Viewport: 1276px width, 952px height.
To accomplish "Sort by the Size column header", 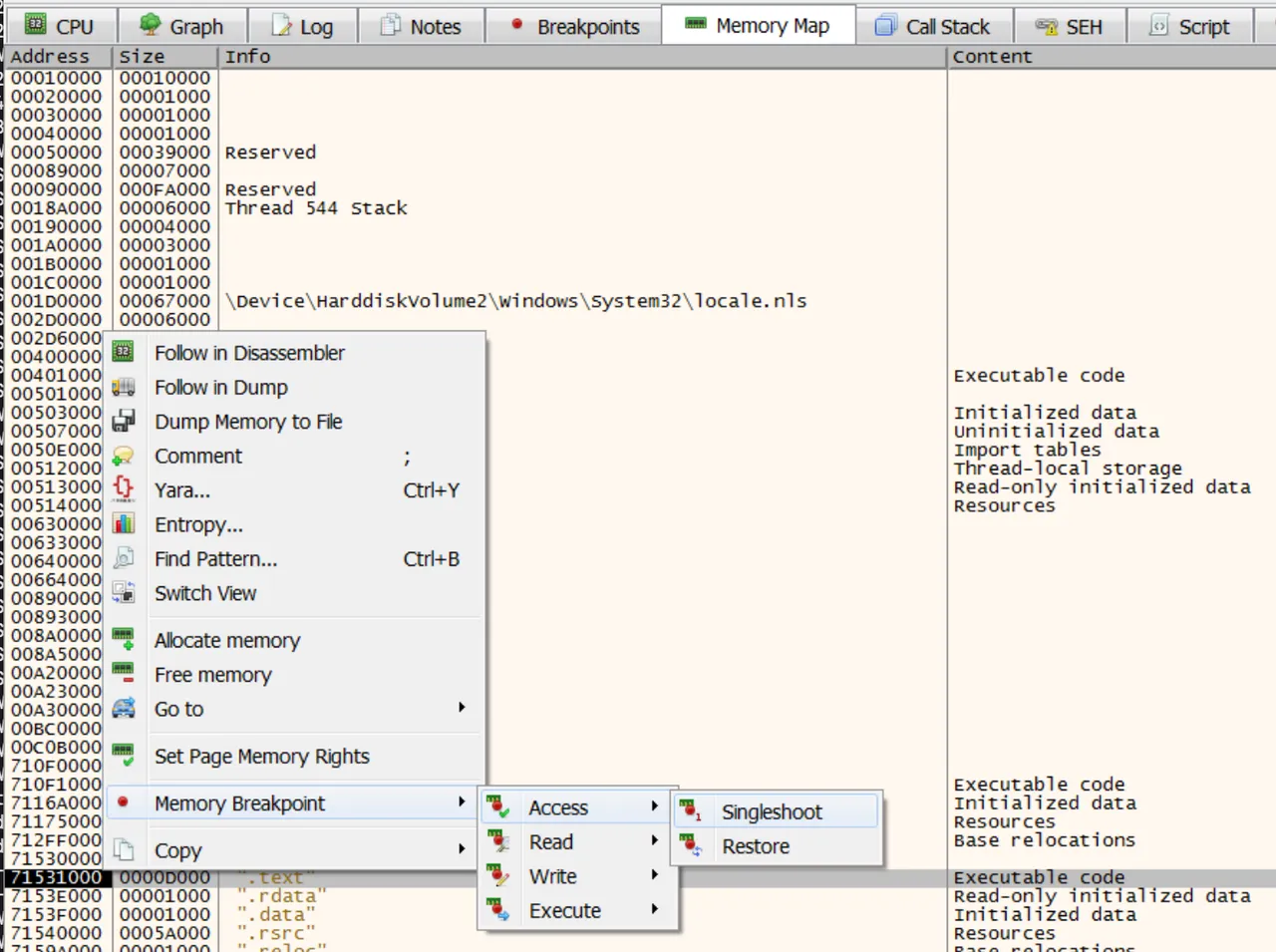I will click(x=164, y=57).
